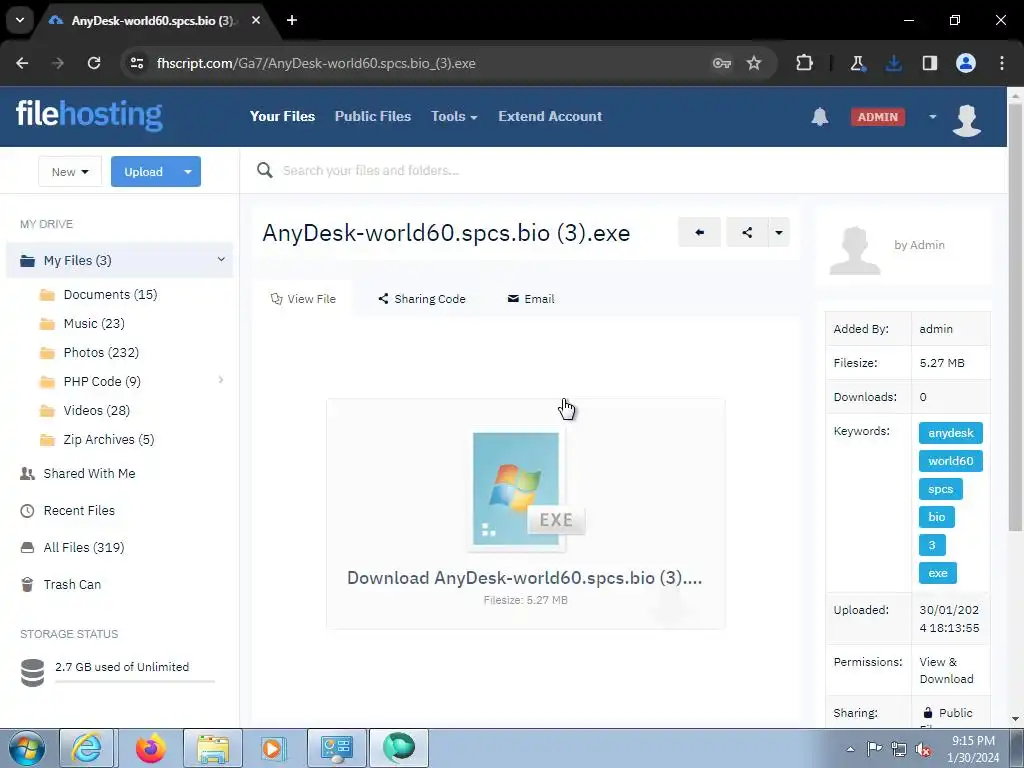The width and height of the screenshot is (1024, 768).
Task: Click the site information icon in address bar
Action: (137, 63)
